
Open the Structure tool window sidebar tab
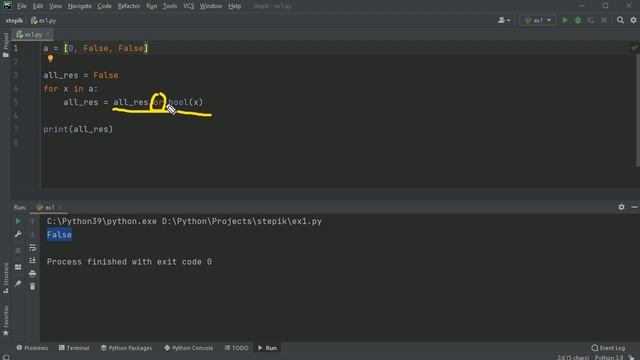click(x=5, y=278)
